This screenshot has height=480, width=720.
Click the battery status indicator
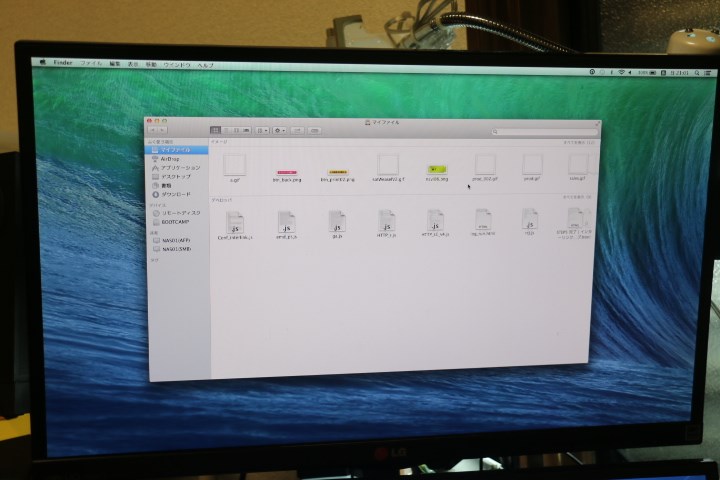click(x=647, y=73)
